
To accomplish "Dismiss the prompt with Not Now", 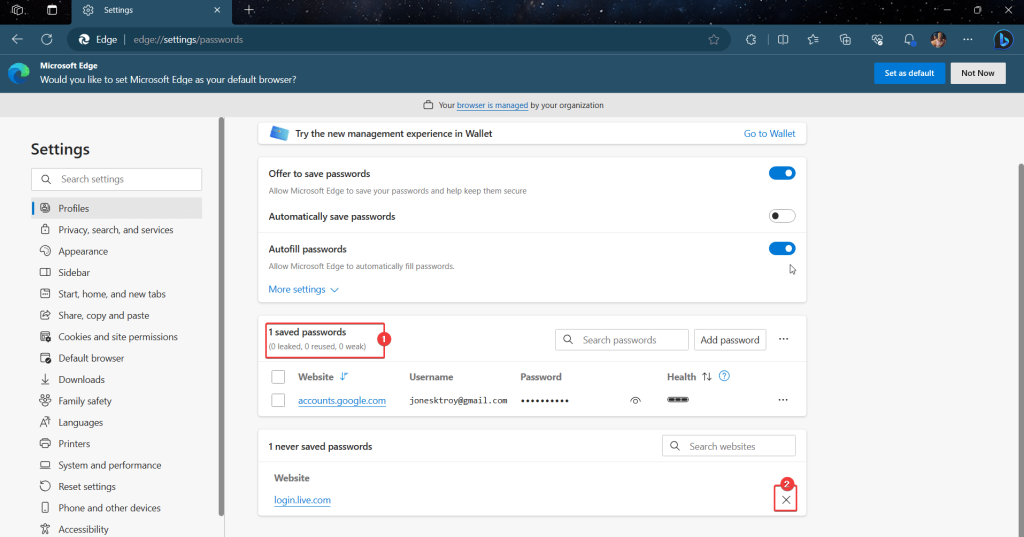I will click(x=978, y=73).
